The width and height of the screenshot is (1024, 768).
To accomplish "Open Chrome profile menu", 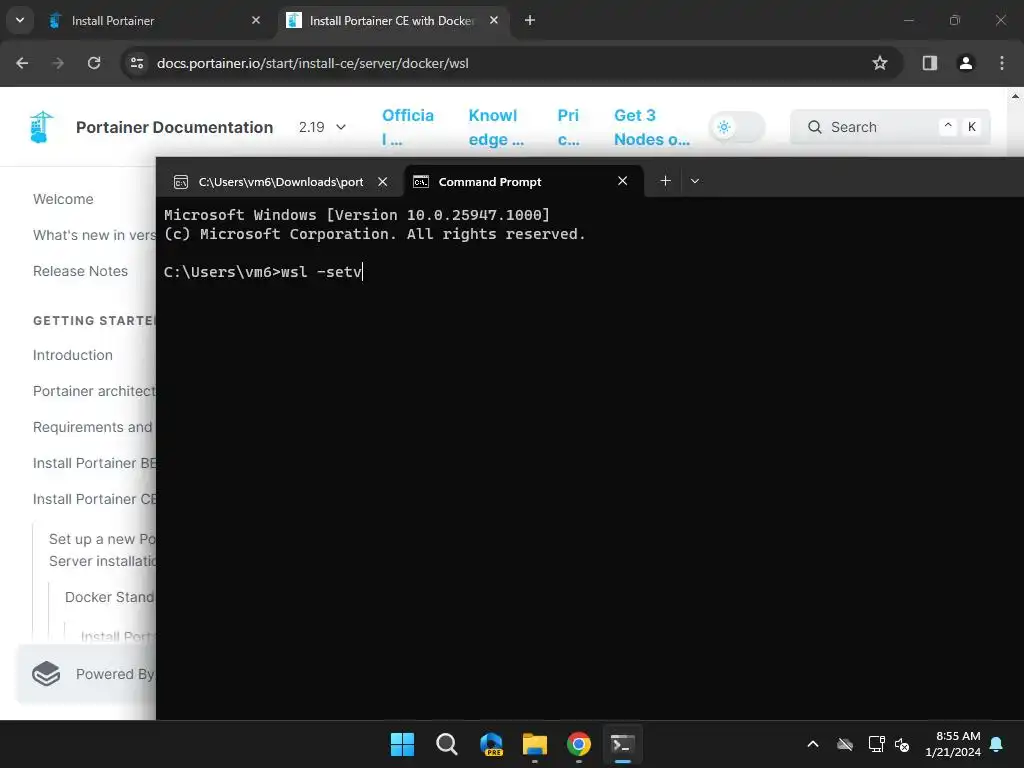I will (965, 63).
